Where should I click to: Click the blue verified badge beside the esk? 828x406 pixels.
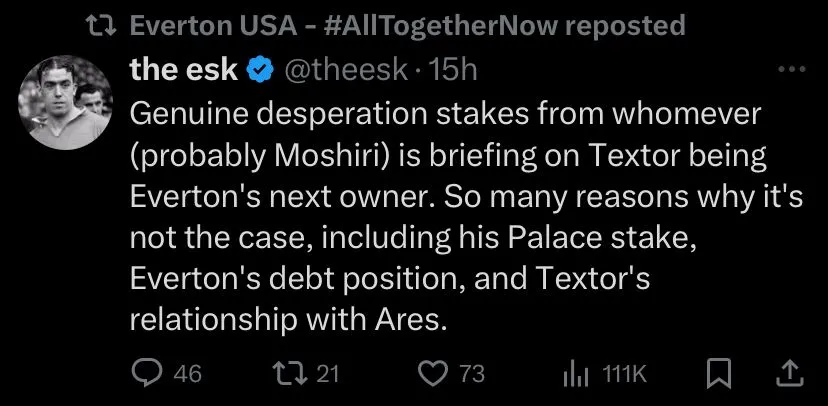257,70
